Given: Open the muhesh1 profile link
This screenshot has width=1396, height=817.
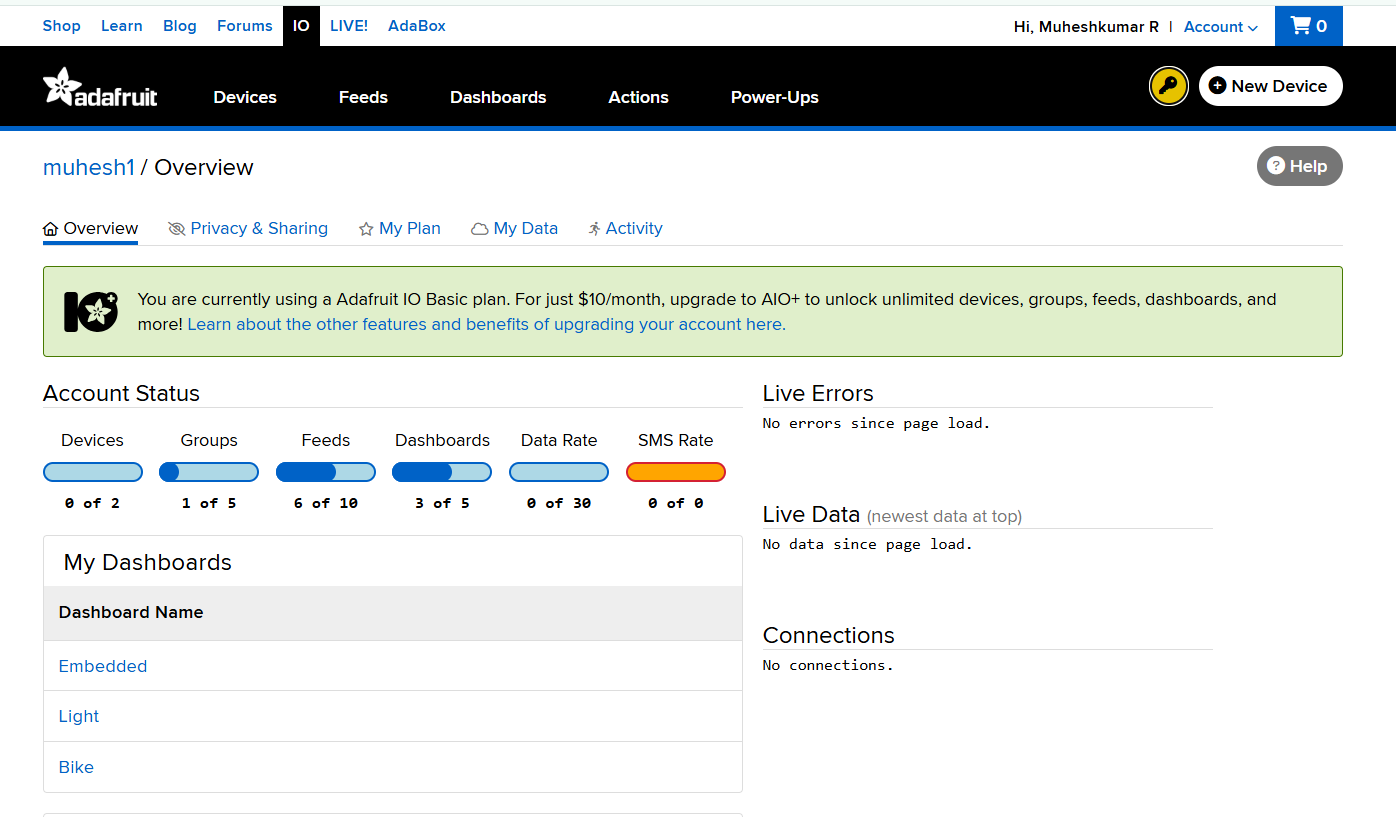Looking at the screenshot, I should click(x=89, y=167).
